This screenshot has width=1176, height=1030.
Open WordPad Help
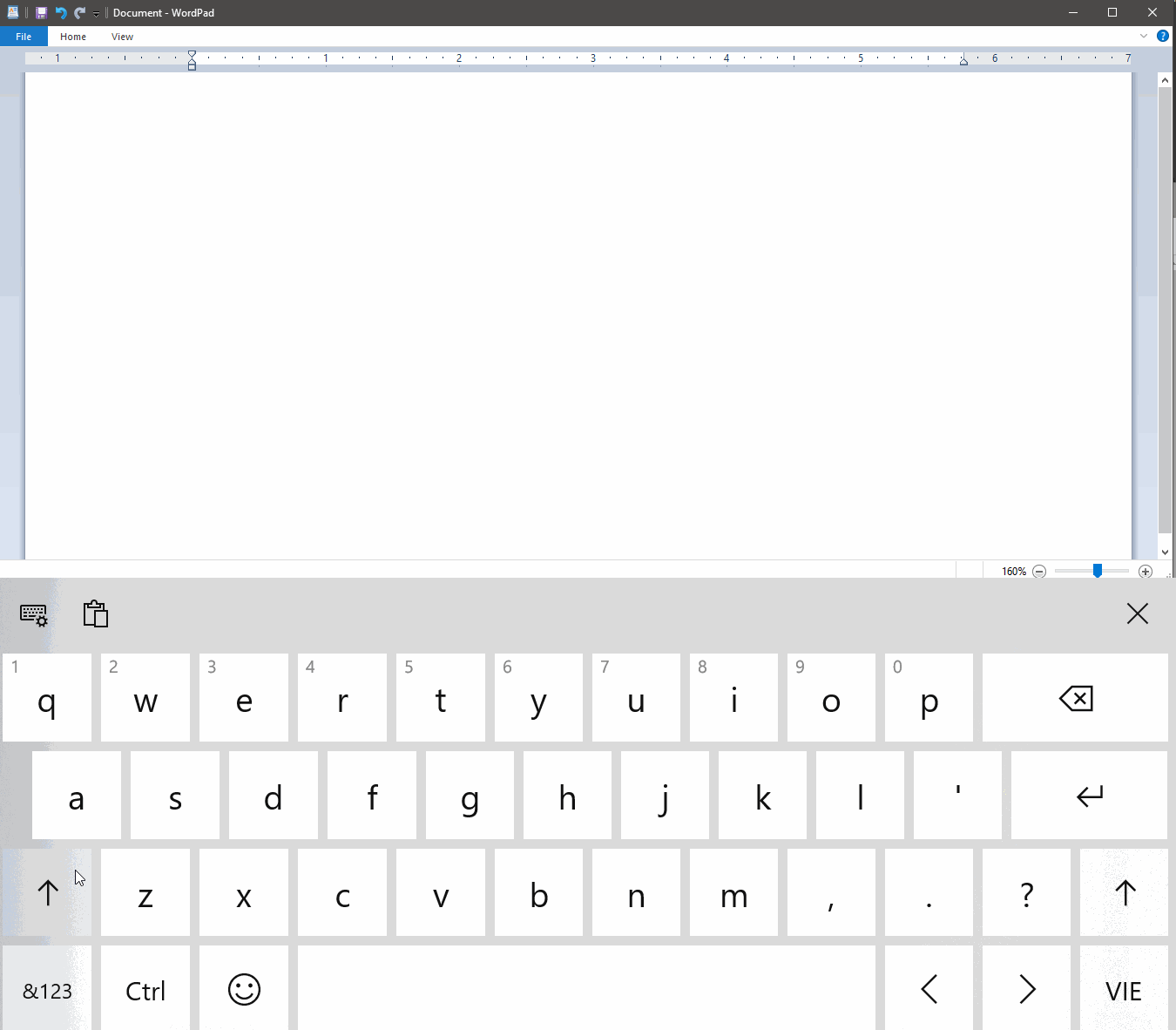[x=1162, y=36]
